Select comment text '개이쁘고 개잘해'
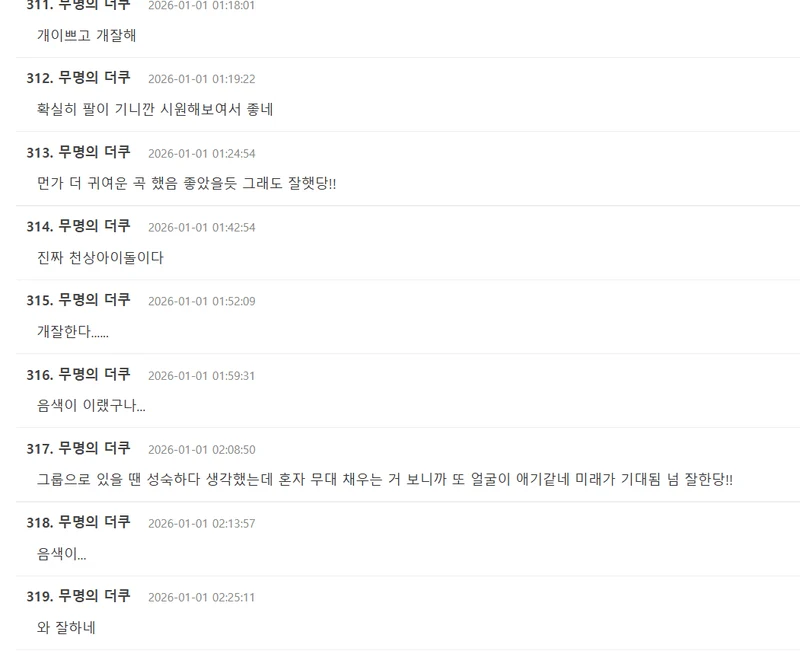 click(x=86, y=35)
